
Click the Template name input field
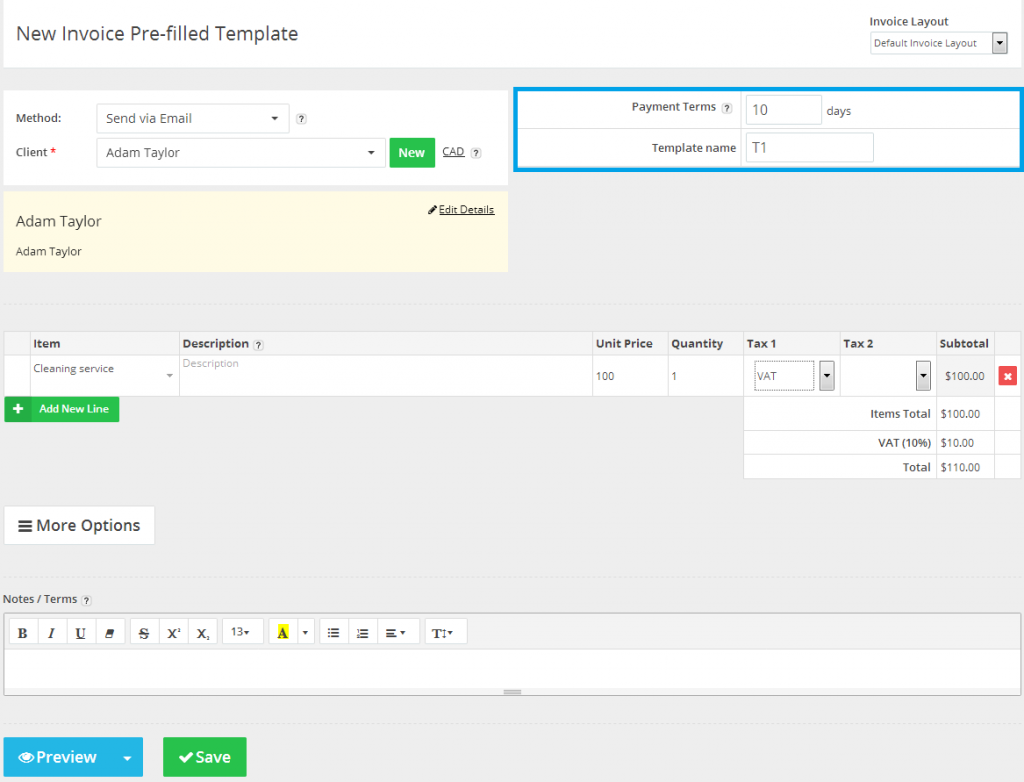click(x=808, y=148)
